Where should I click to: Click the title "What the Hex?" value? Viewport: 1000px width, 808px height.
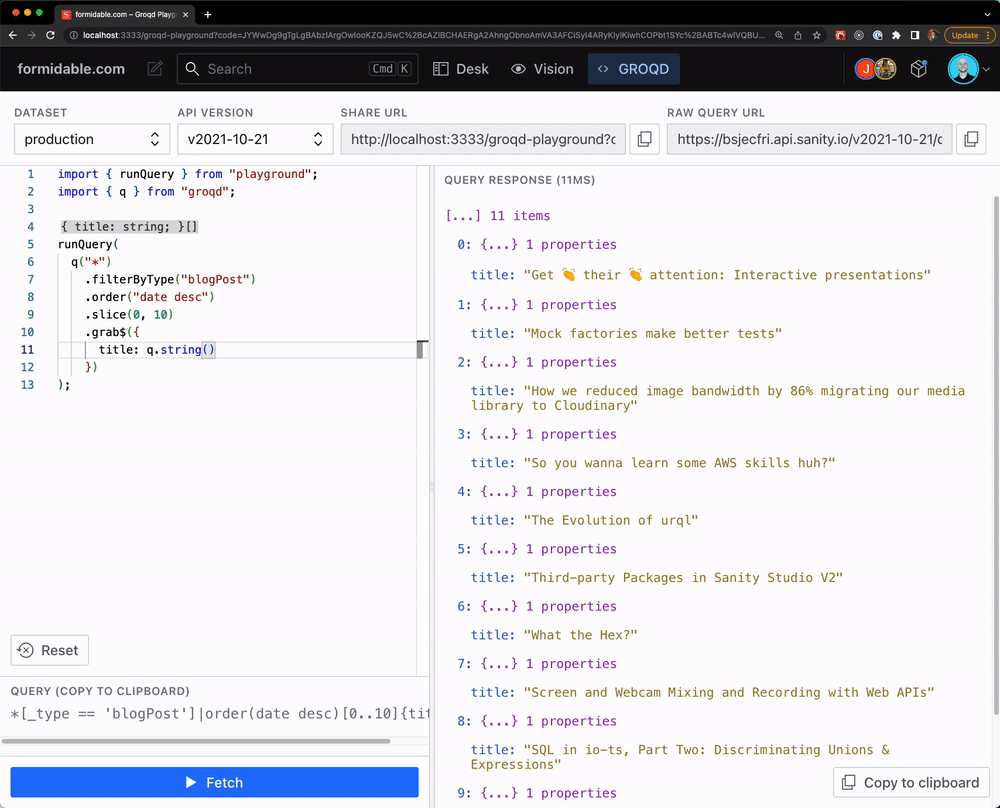tap(580, 635)
